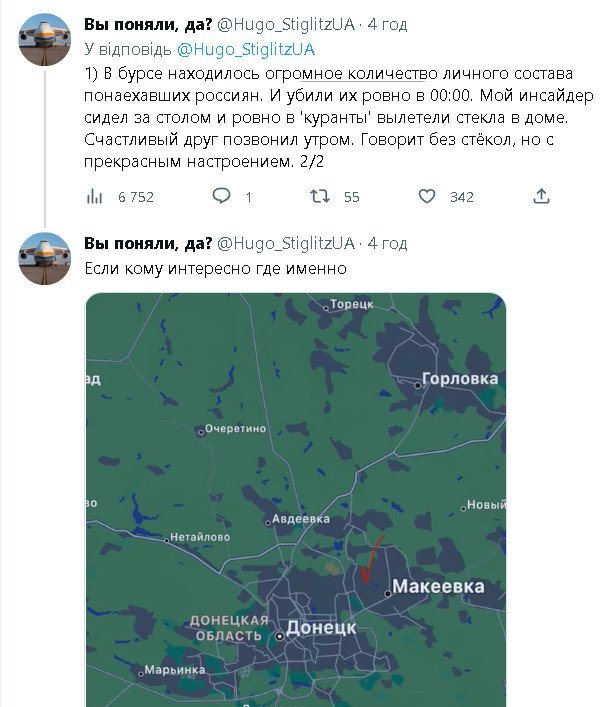Like the tweet with 342 likes
The height and width of the screenshot is (707, 612).
(427, 197)
